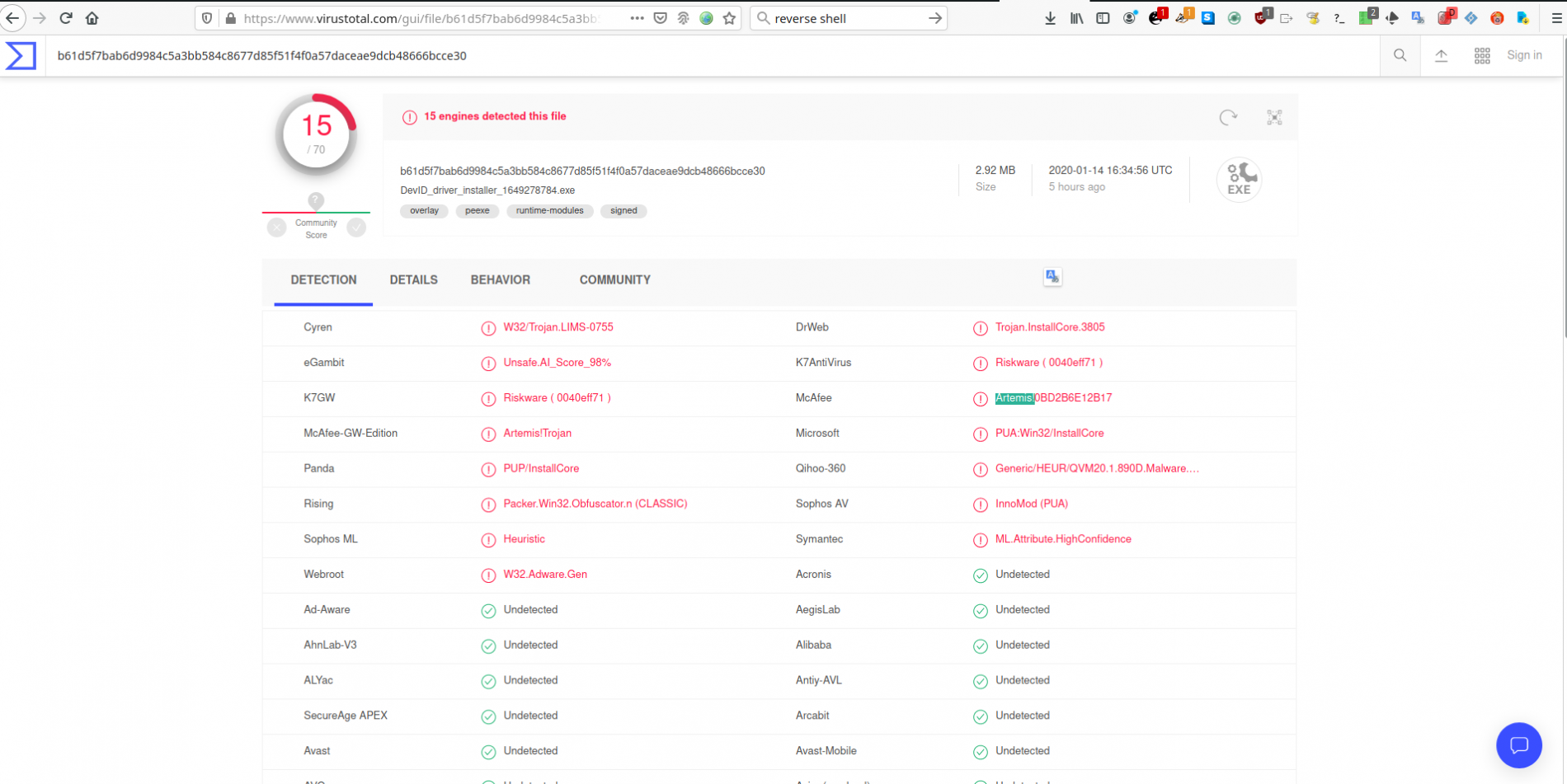Open the COMMUNITY tab
This screenshot has width=1567, height=784.
pos(614,280)
